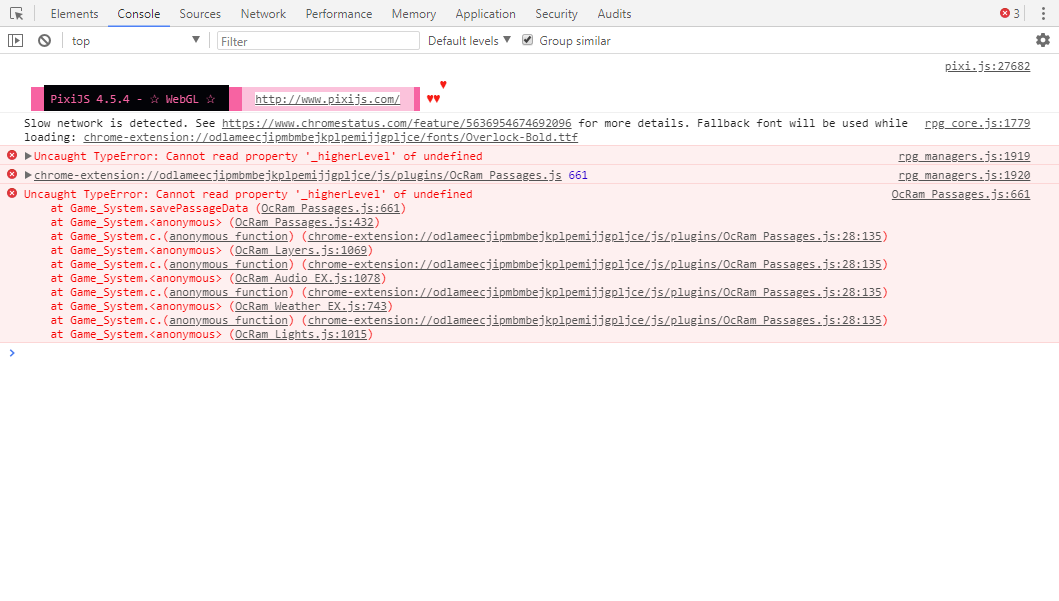Open the top context dropdown

[136, 41]
